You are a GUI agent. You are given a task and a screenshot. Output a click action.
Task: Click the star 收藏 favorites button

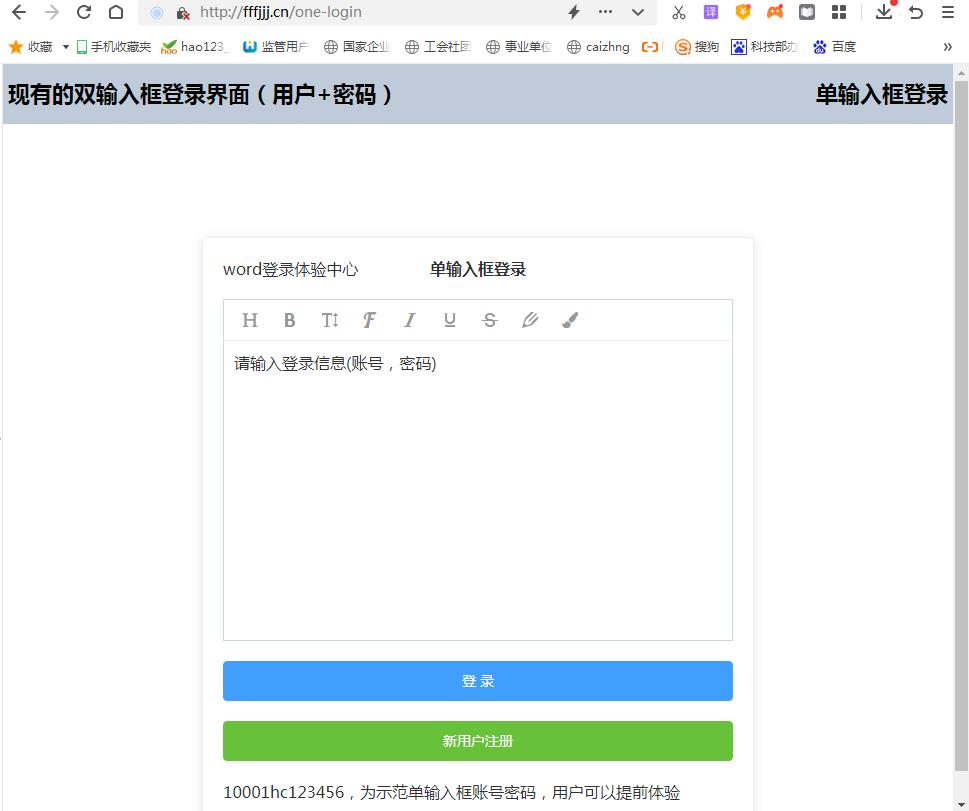(30, 46)
